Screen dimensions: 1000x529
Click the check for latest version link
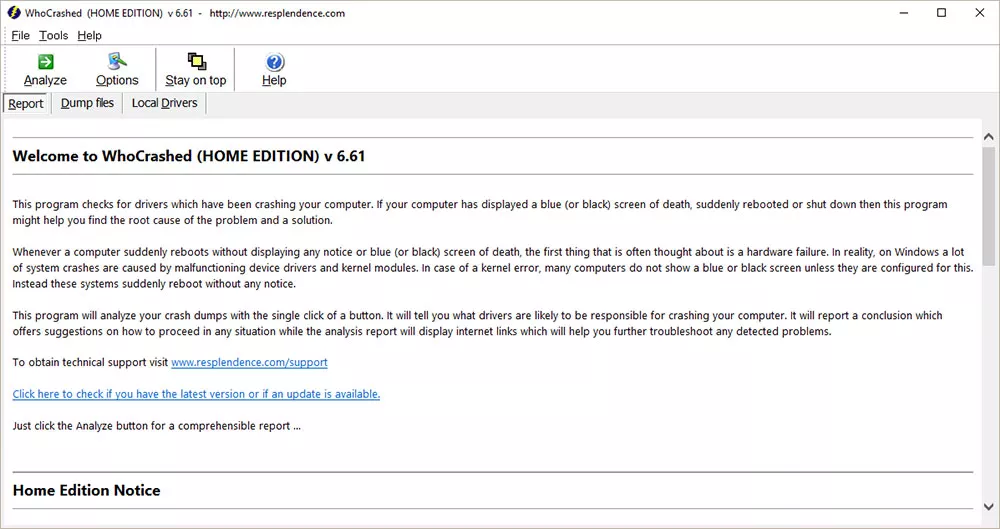click(196, 394)
